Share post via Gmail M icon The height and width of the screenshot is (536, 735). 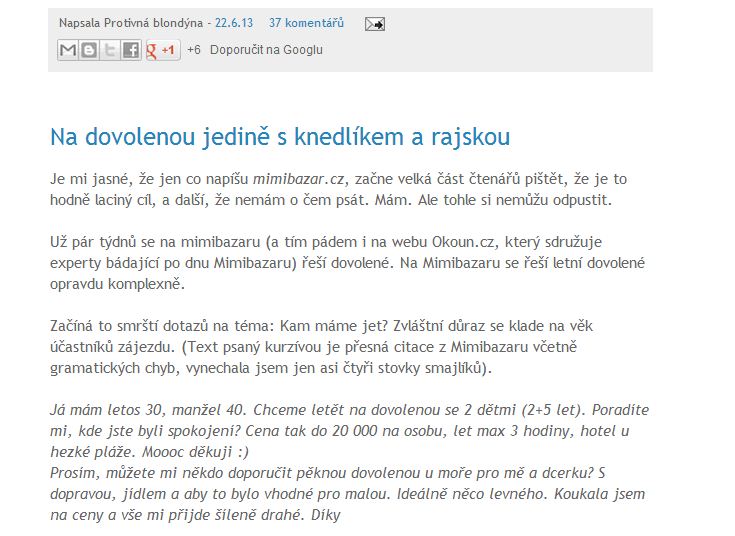[68, 50]
